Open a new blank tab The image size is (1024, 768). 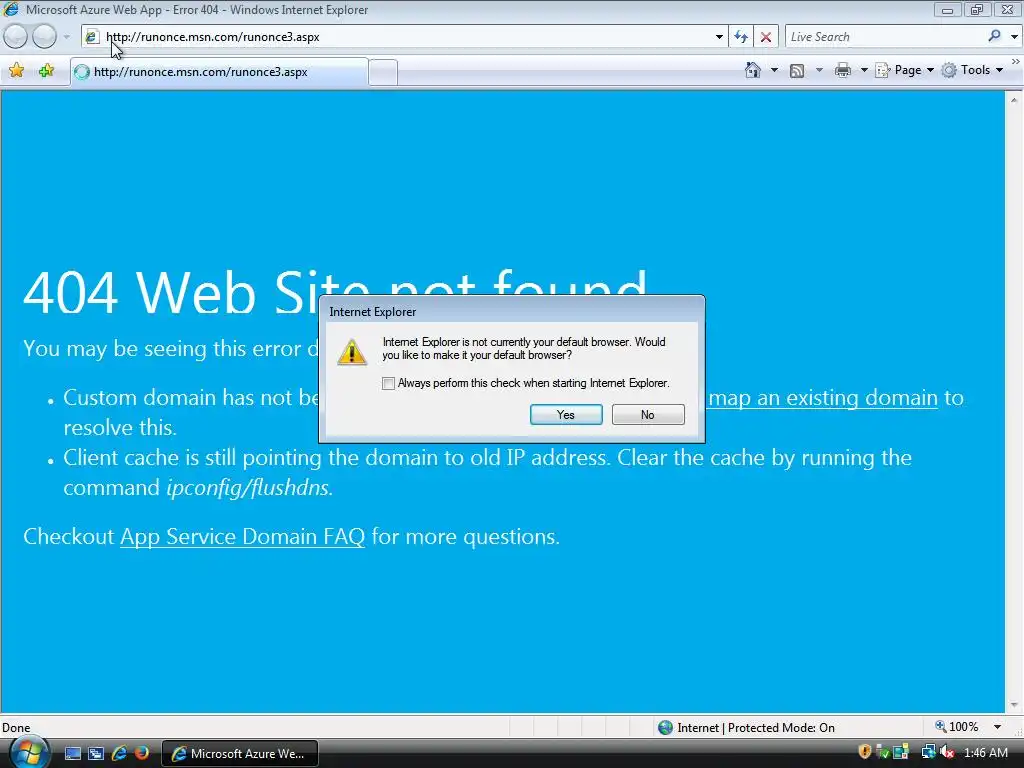pyautogui.click(x=383, y=72)
